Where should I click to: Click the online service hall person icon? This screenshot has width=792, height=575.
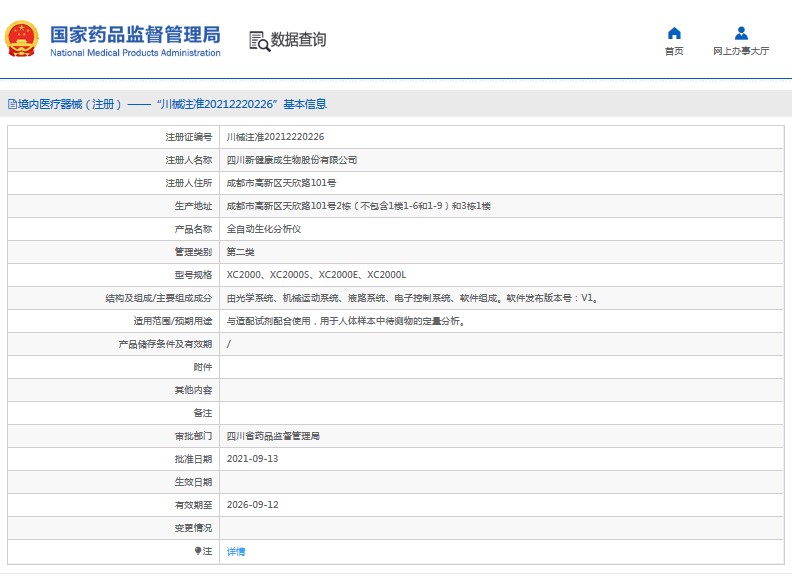[741, 33]
